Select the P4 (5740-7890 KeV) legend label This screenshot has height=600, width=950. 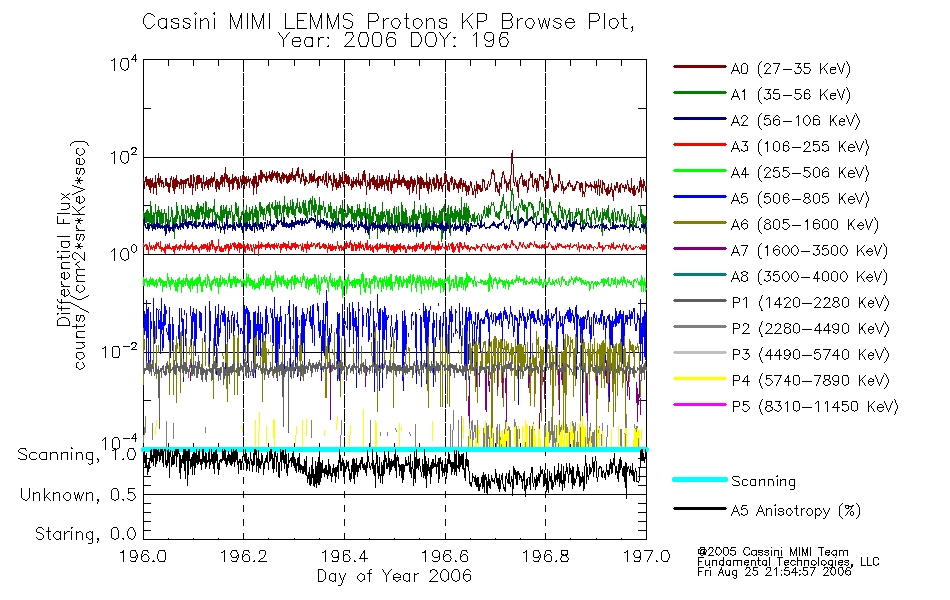[810, 381]
